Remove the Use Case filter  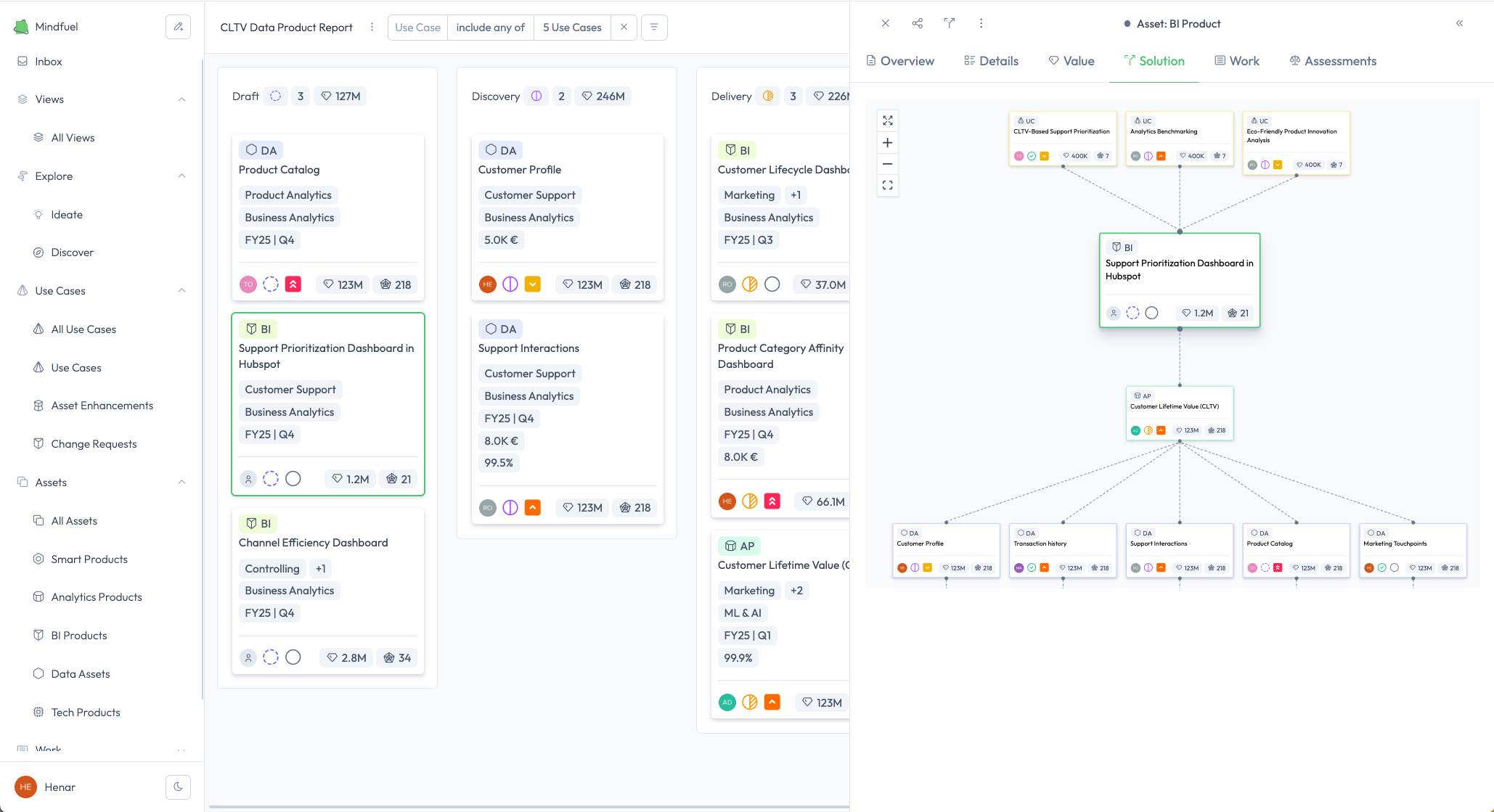point(624,28)
